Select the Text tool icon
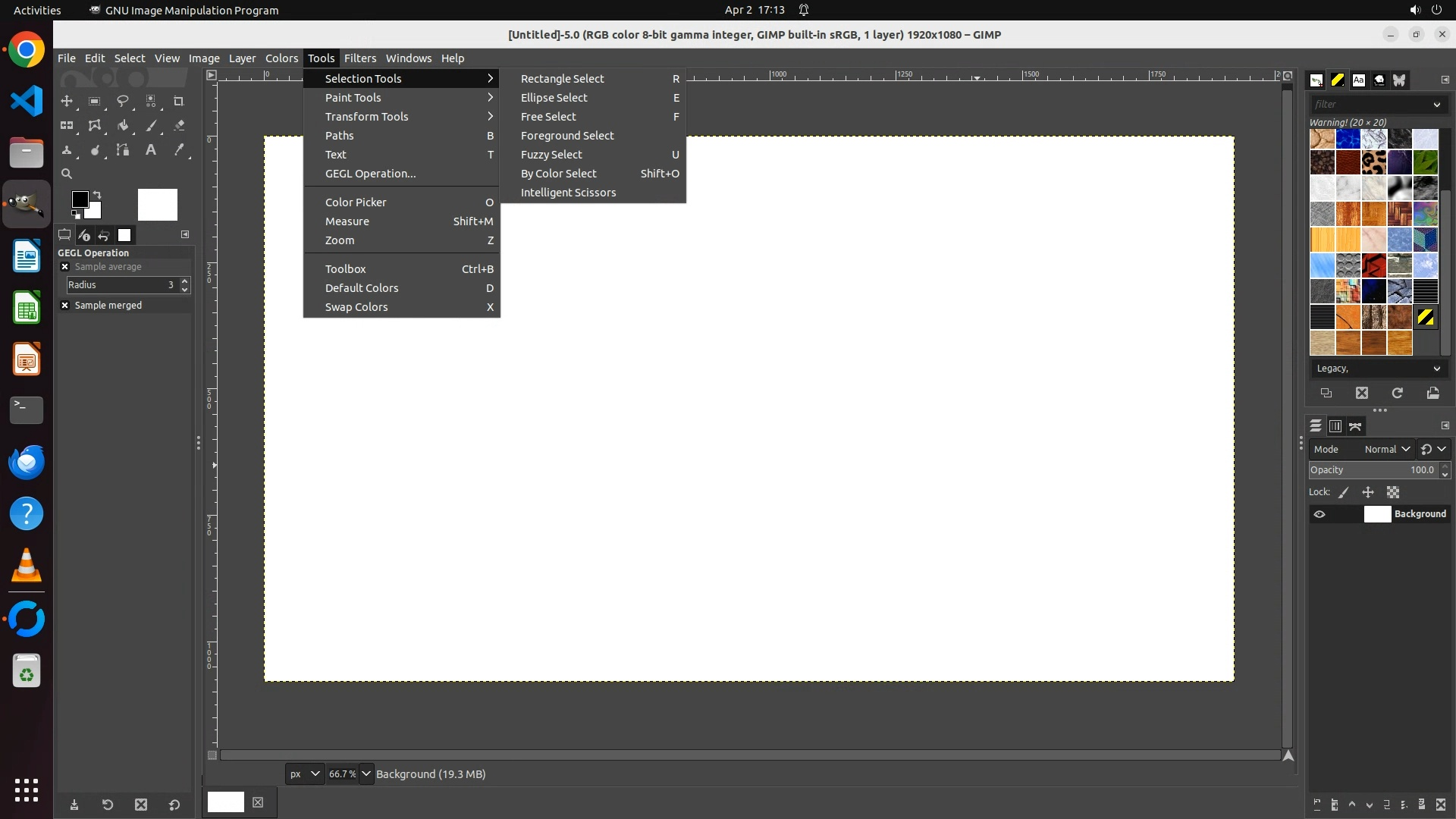Screen dimensions: 1456x819 151,150
